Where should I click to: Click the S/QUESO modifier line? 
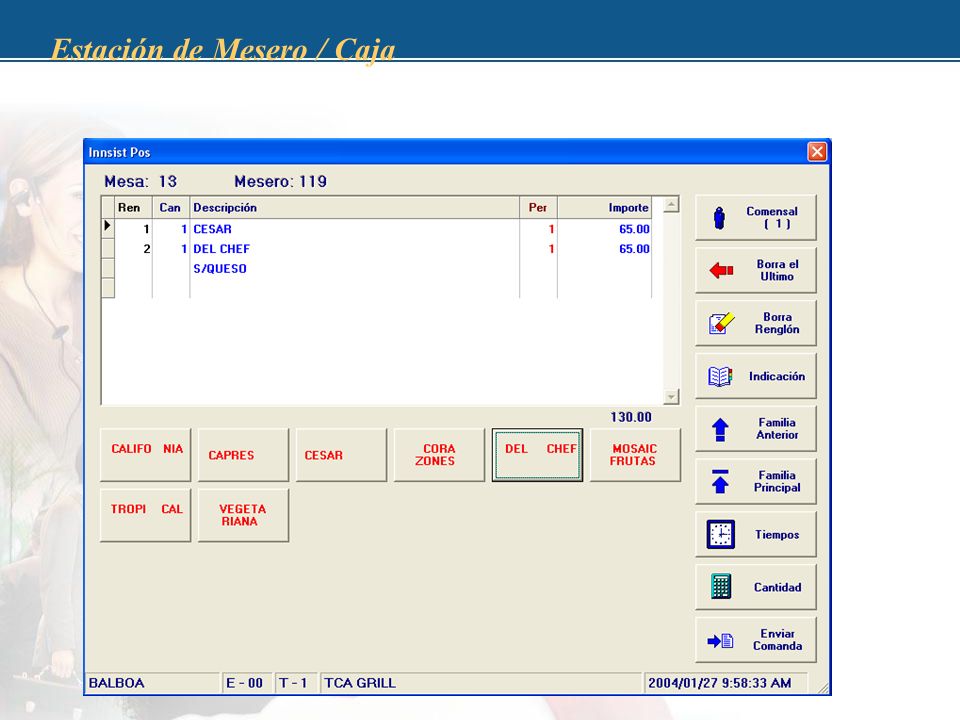354,268
